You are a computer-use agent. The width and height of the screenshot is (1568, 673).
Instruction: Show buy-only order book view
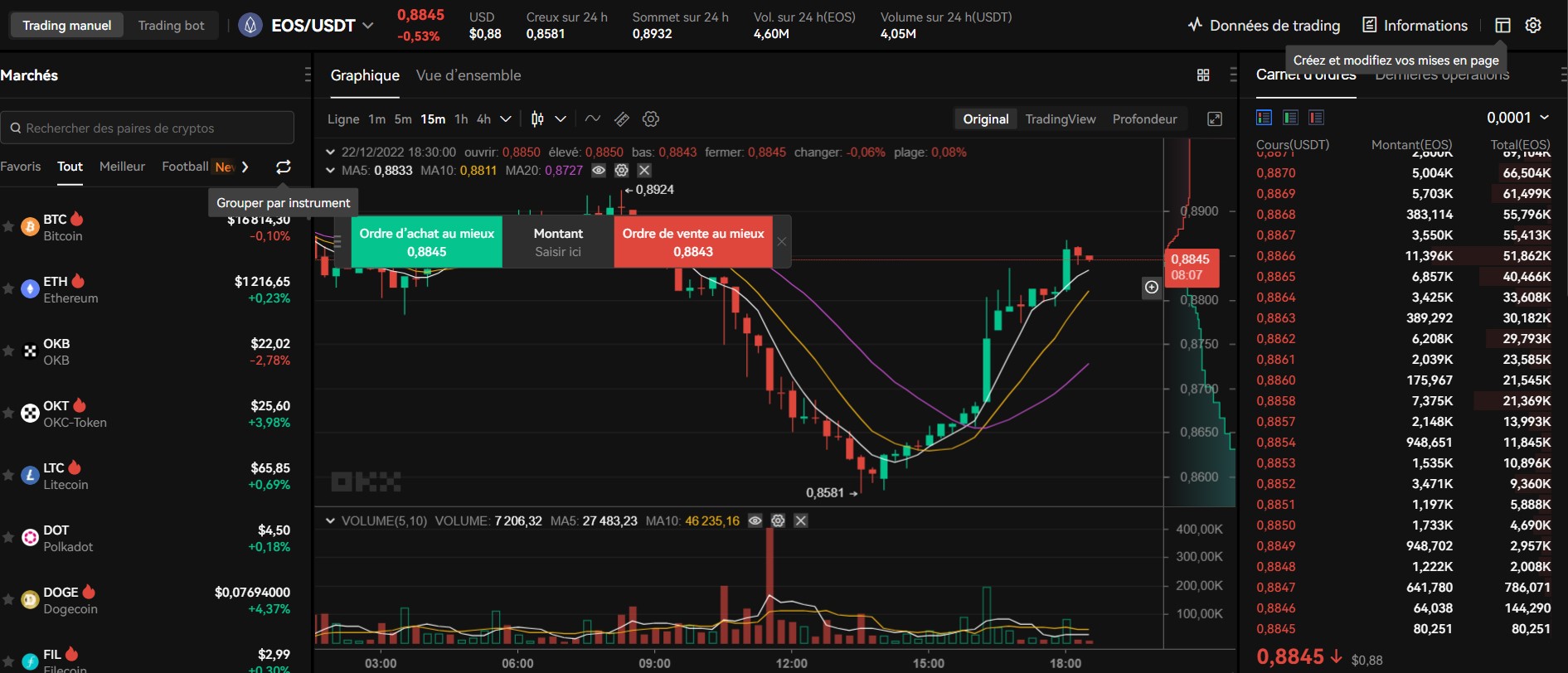1290,118
